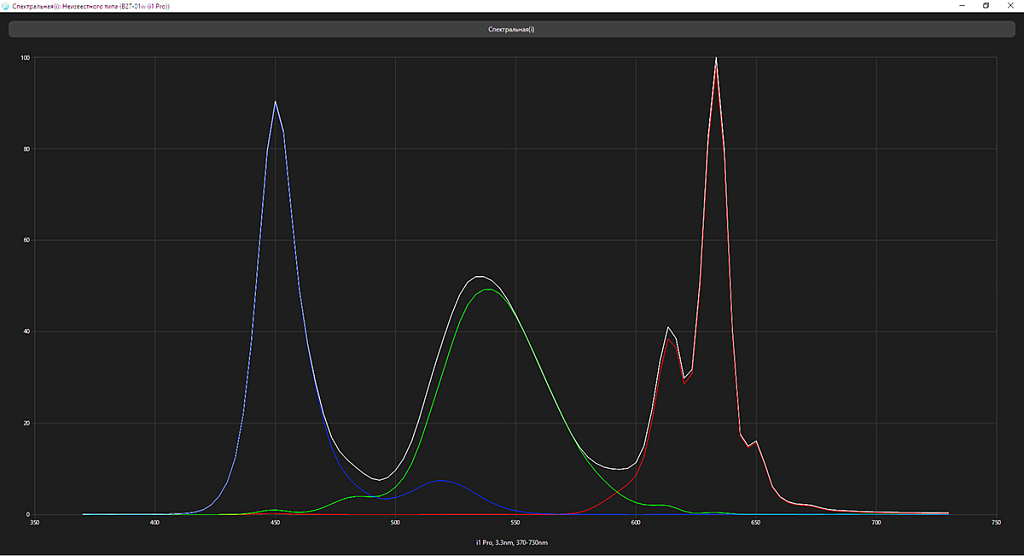The height and width of the screenshot is (556, 1024).
Task: Click the red curve bump near 650 nm
Action: [756, 441]
